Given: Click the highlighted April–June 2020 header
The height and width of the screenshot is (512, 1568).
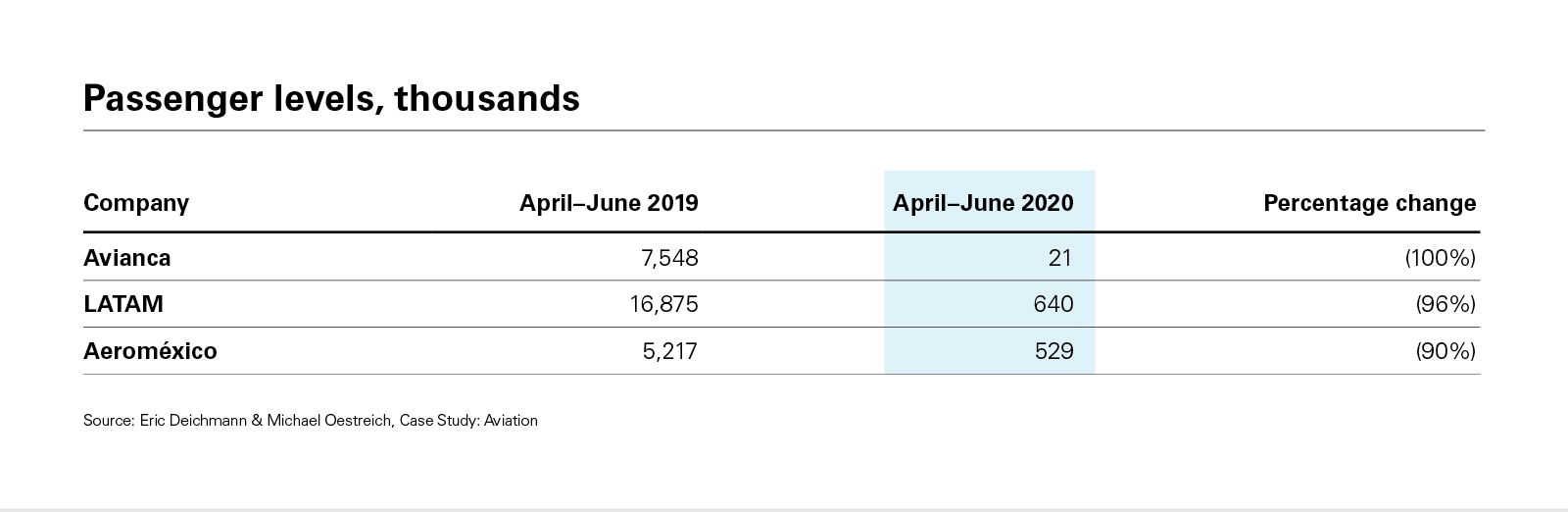Looking at the screenshot, I should [983, 203].
